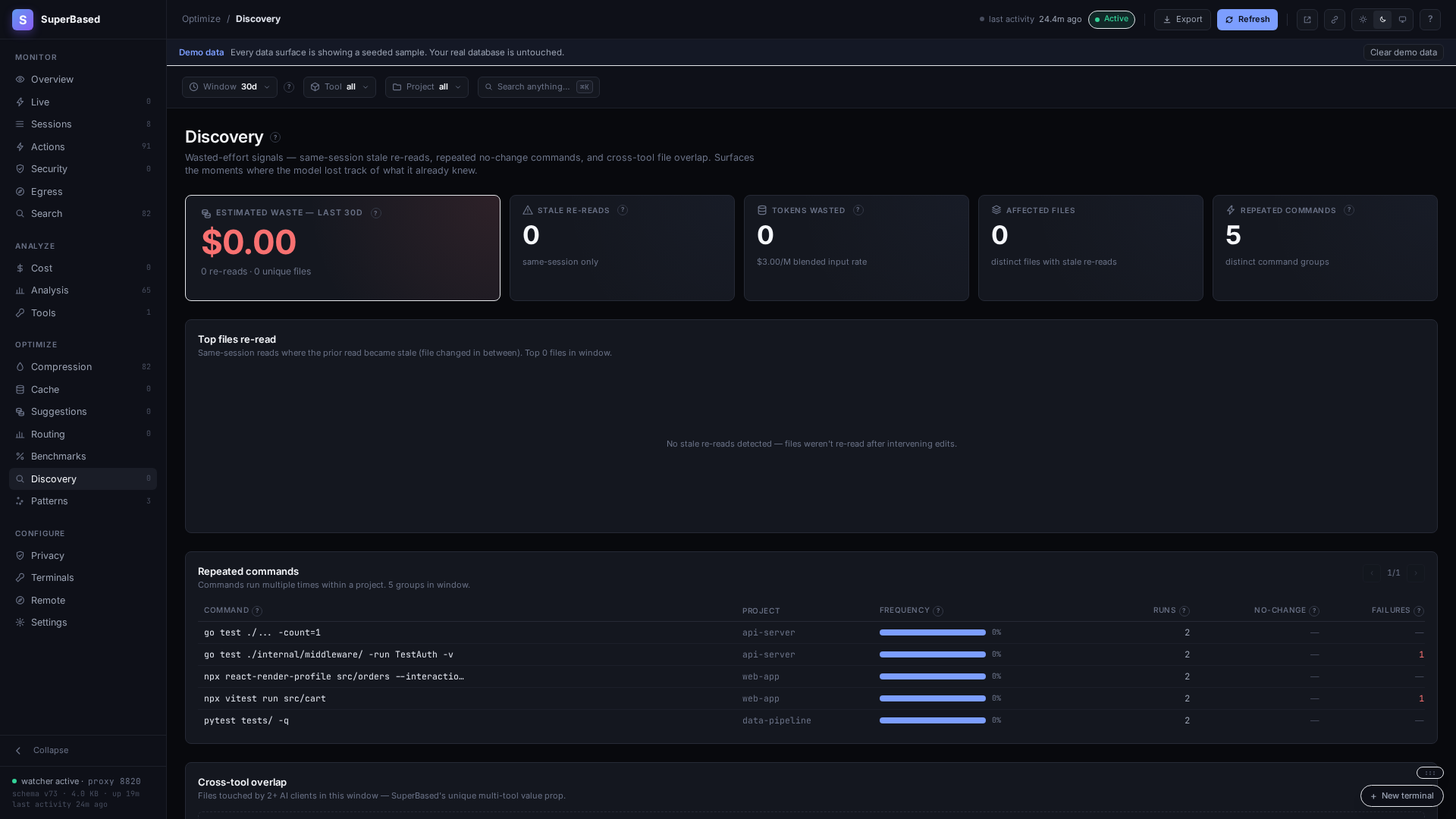Click the Benchmarks percent icon
Image resolution: width=1456 pixels, height=819 pixels.
point(20,457)
